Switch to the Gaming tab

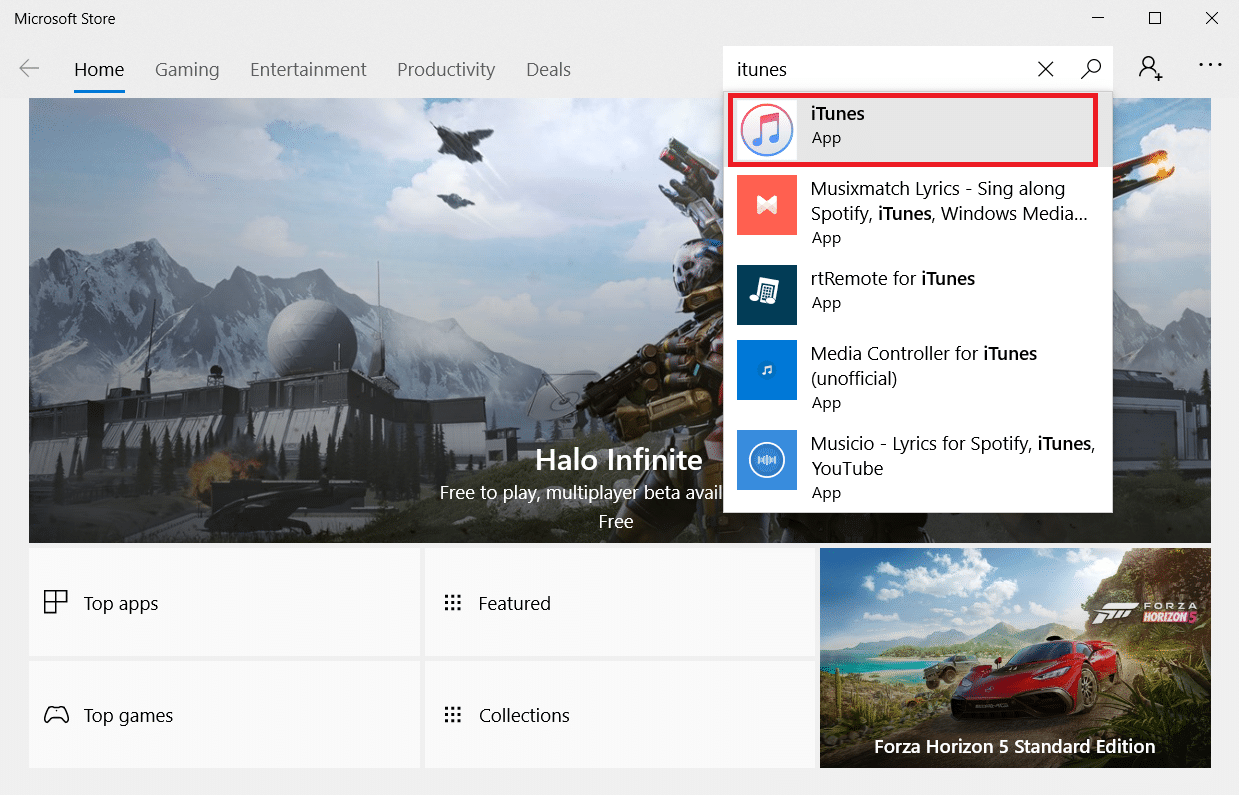click(187, 70)
